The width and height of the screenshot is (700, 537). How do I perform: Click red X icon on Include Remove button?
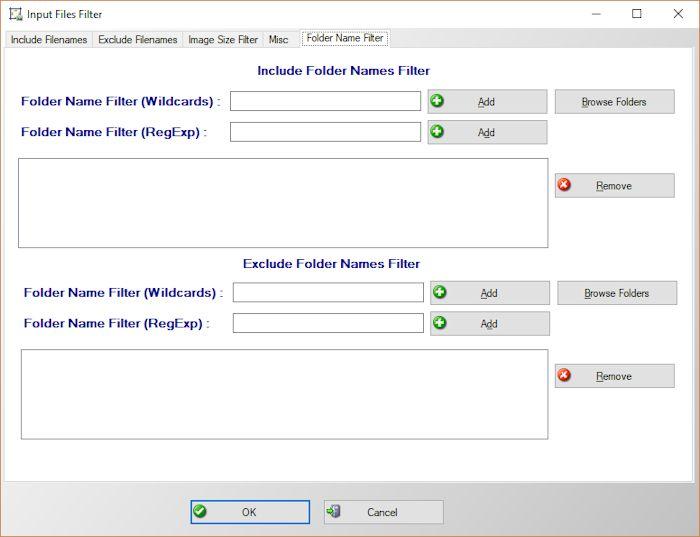pyautogui.click(x=565, y=185)
